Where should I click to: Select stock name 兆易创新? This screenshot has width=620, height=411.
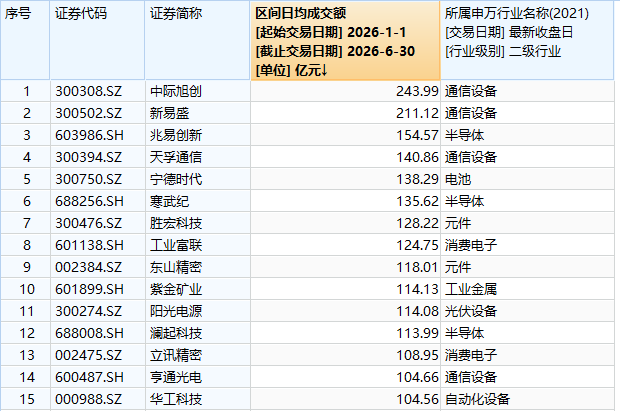[x=176, y=135]
